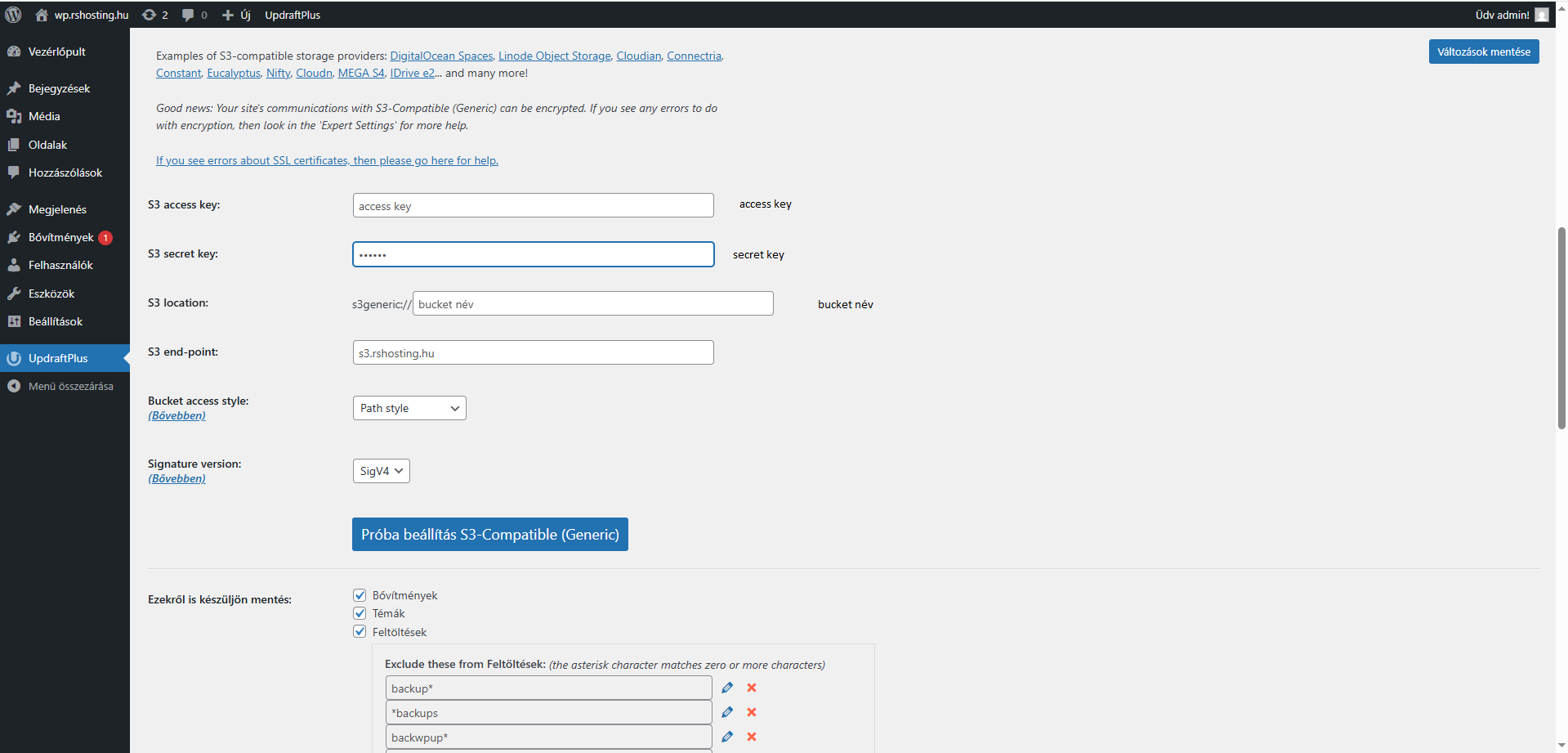Screen dimensions: 1568x753
Task: Delete the *backups rule via red X icon
Action: pos(751,711)
